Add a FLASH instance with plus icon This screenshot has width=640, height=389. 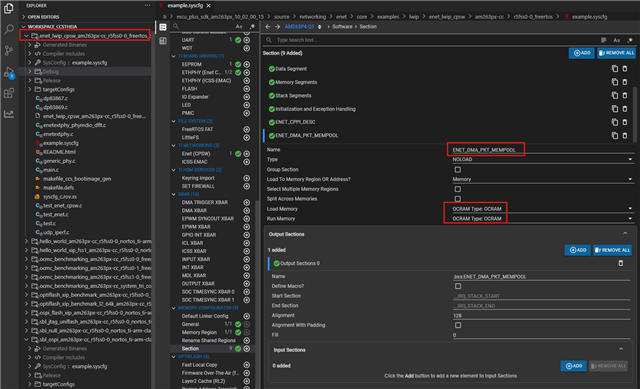point(247,89)
